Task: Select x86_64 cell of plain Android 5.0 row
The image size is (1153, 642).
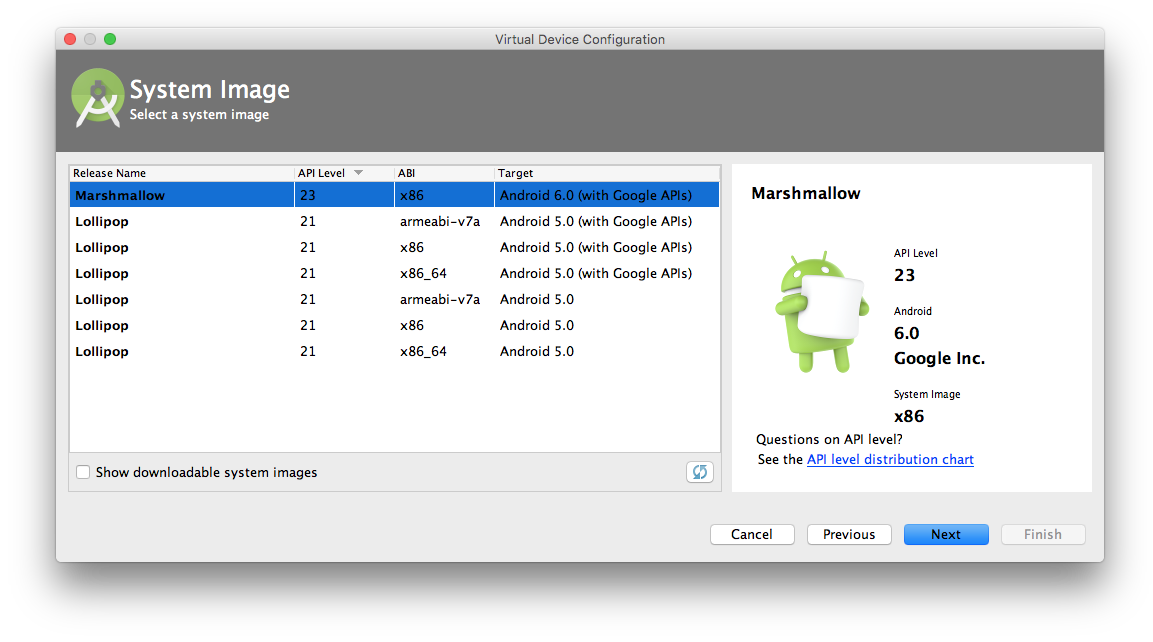Action: [444, 352]
